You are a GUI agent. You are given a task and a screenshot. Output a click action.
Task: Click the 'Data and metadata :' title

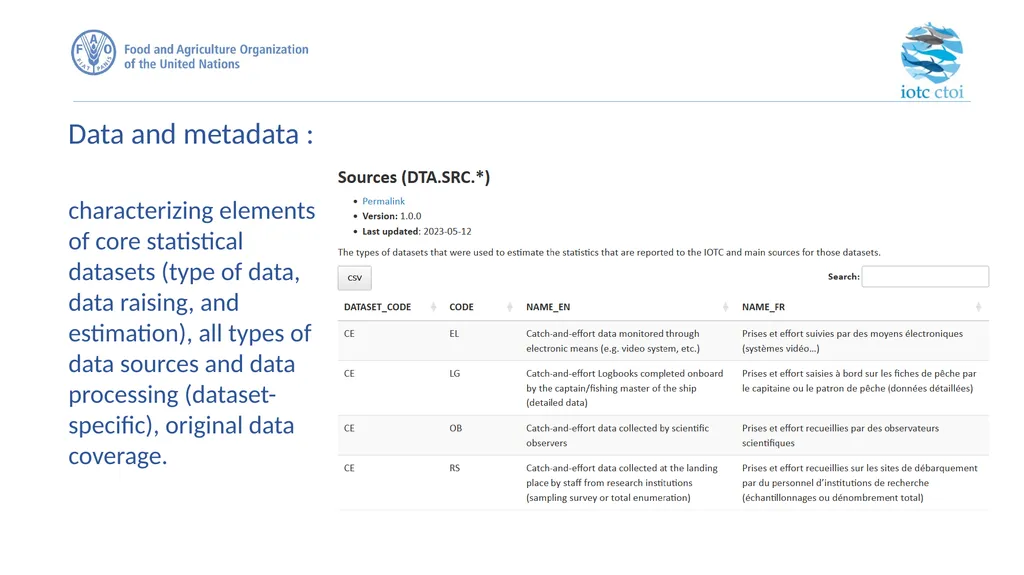(191, 135)
